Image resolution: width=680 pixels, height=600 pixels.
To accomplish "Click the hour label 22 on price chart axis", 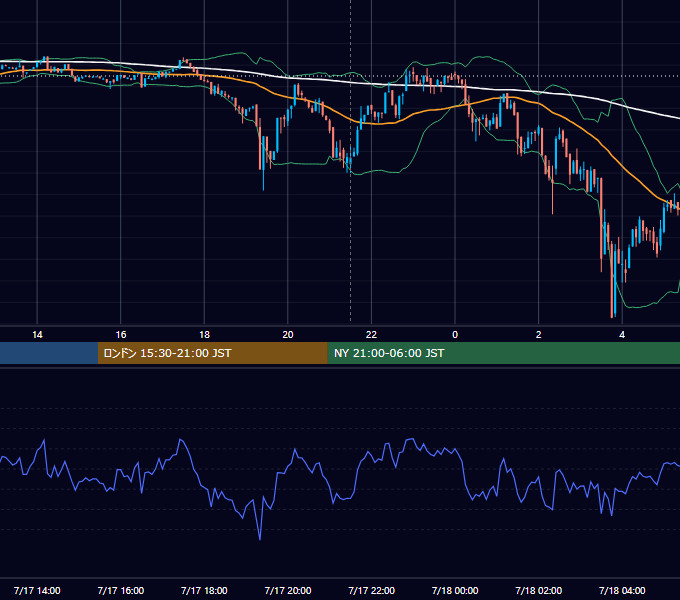I will point(371,335).
